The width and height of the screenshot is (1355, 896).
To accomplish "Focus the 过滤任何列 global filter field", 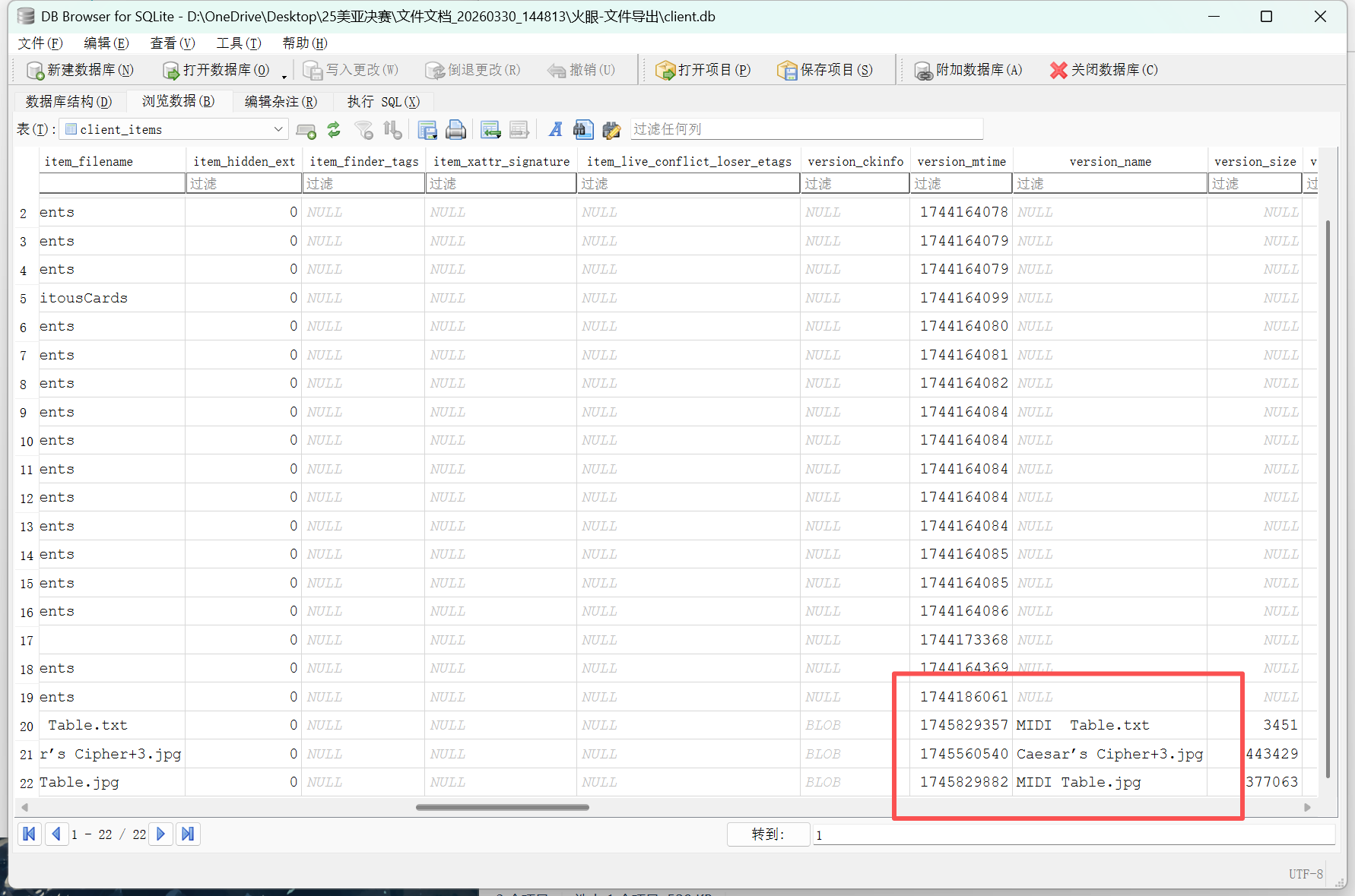I will (x=806, y=129).
